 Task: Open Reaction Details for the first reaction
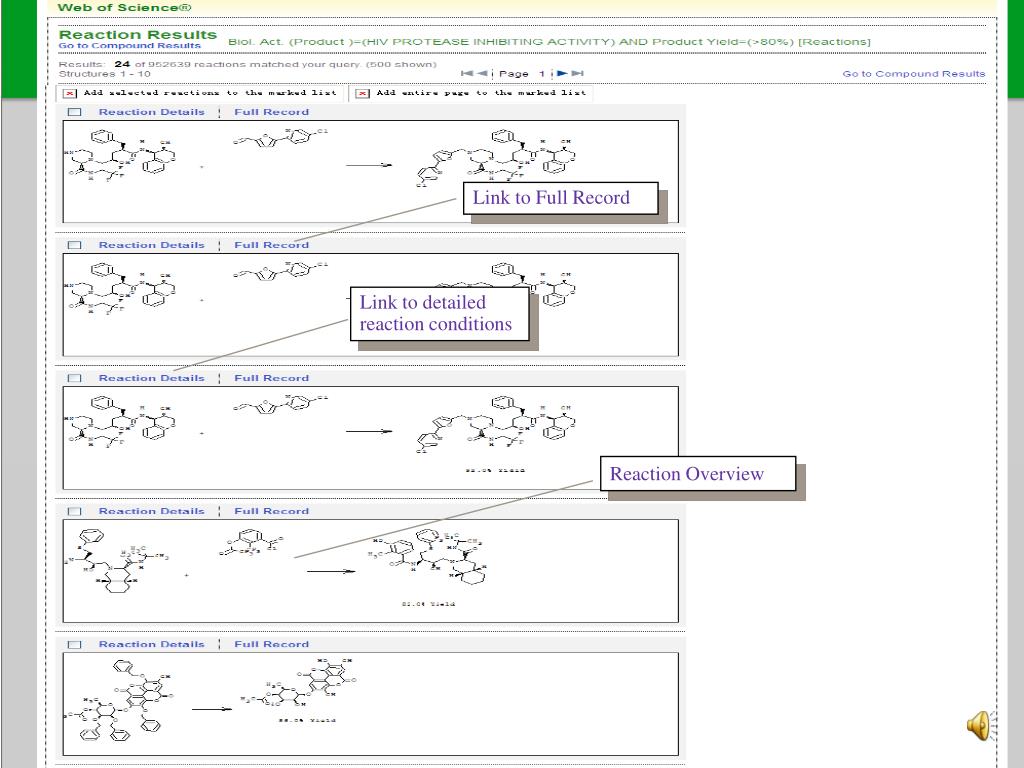(x=152, y=112)
